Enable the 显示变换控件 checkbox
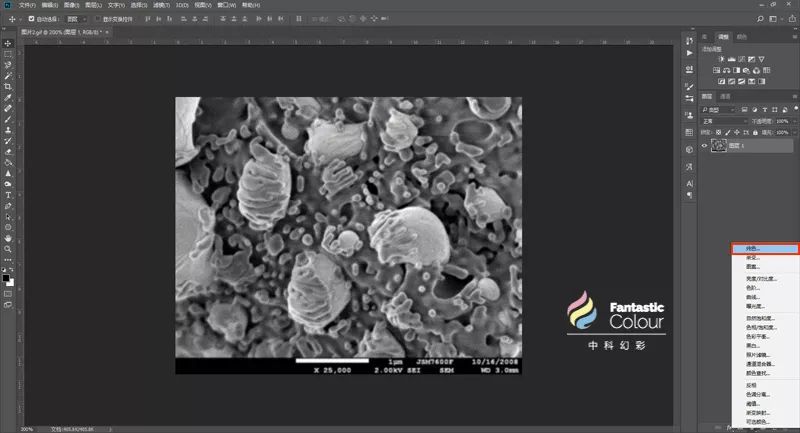 coord(96,19)
